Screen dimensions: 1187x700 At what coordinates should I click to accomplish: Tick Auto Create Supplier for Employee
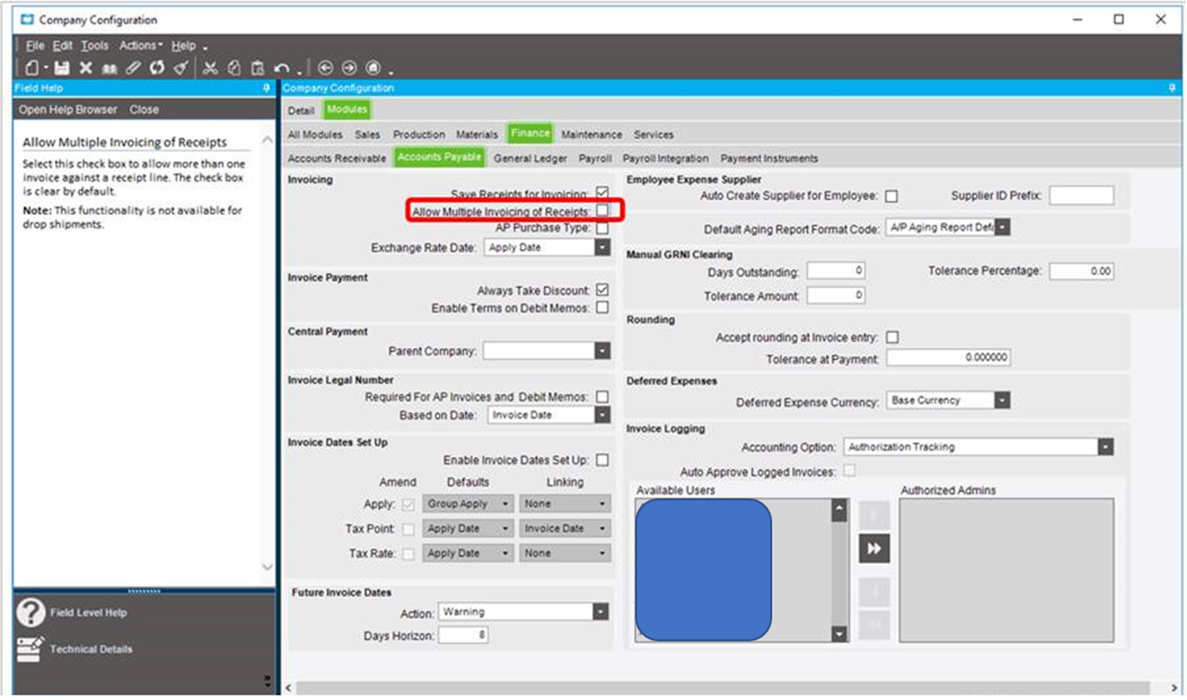[891, 196]
